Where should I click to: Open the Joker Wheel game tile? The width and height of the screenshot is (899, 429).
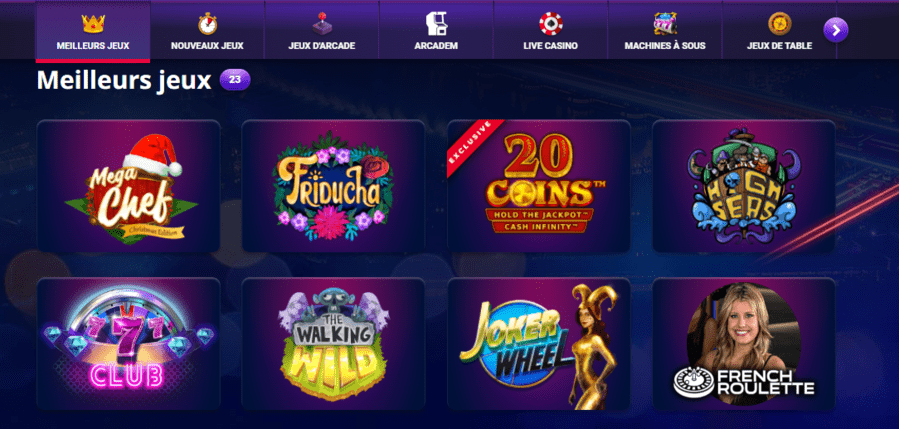click(x=538, y=344)
